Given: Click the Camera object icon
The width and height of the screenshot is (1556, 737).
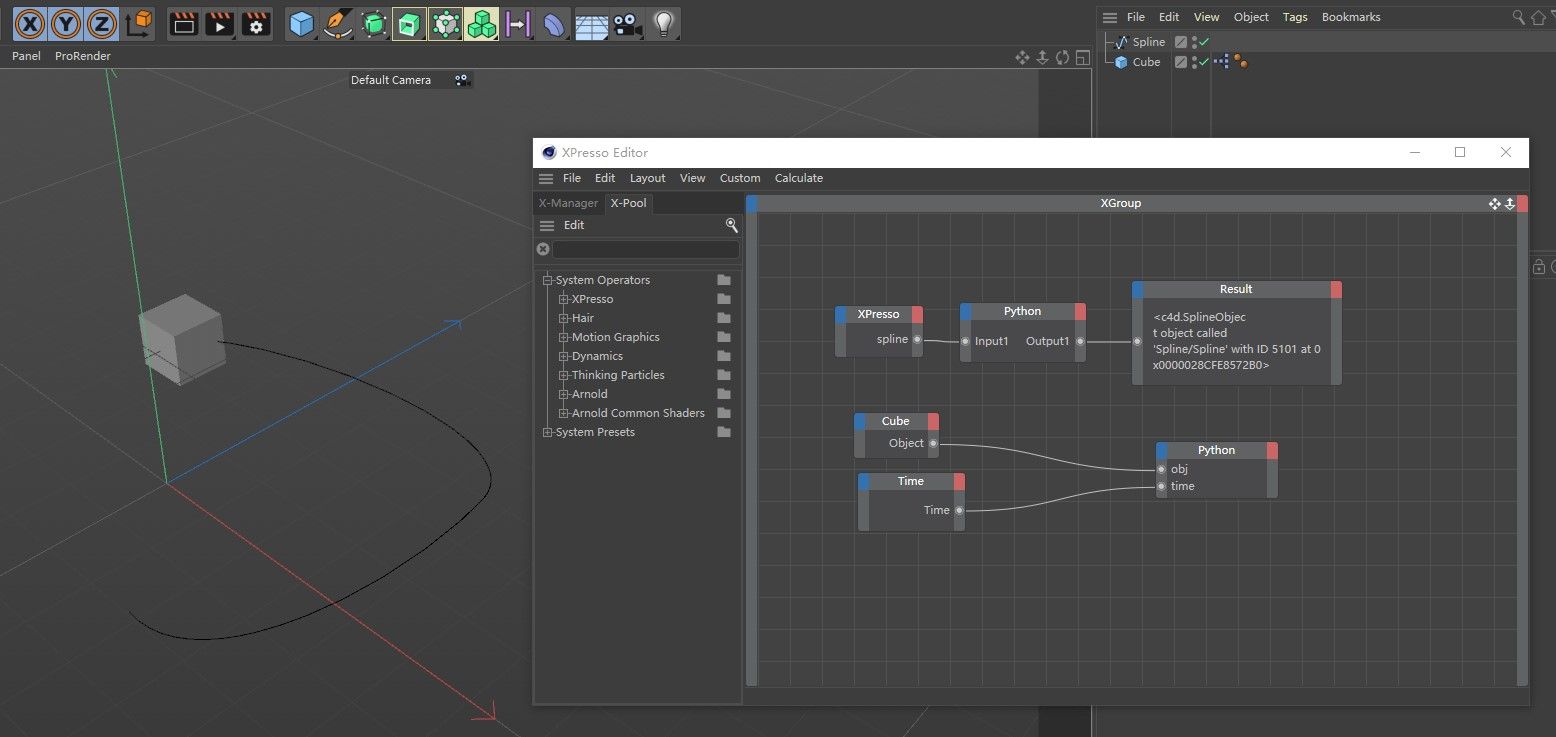Looking at the screenshot, I should pyautogui.click(x=627, y=23).
